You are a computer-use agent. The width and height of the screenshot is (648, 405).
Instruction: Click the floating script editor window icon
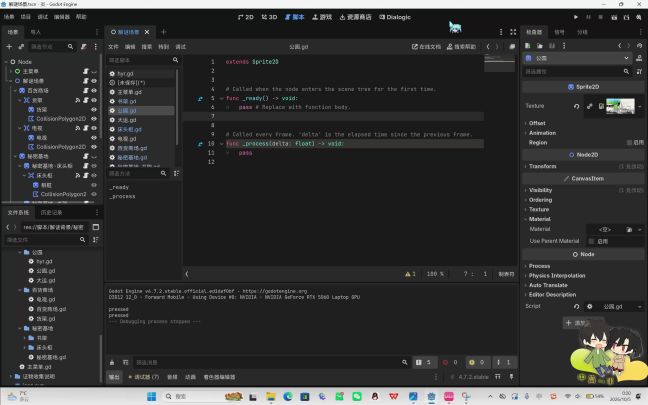click(512, 47)
